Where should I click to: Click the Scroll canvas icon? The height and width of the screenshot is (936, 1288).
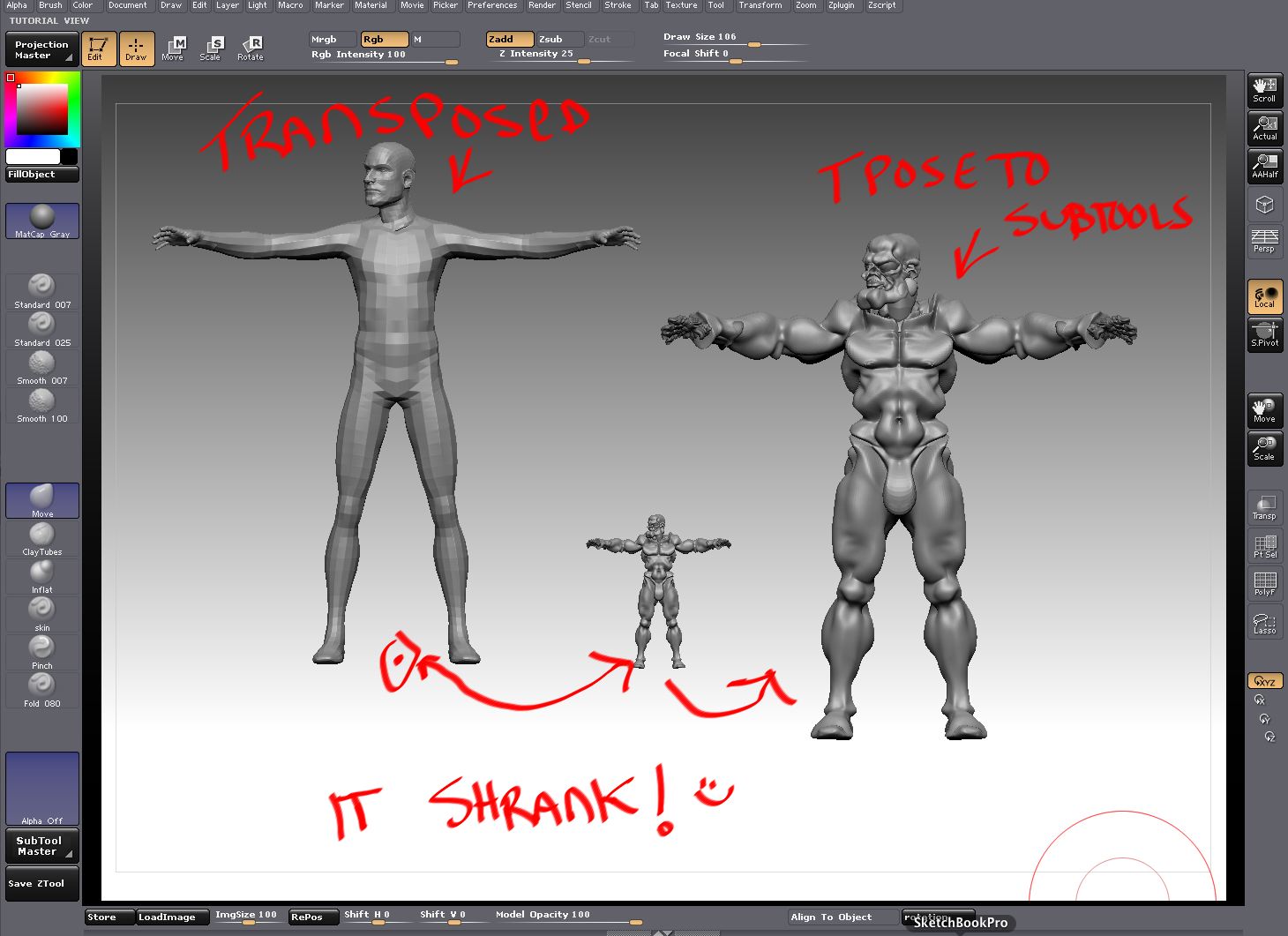1264,90
